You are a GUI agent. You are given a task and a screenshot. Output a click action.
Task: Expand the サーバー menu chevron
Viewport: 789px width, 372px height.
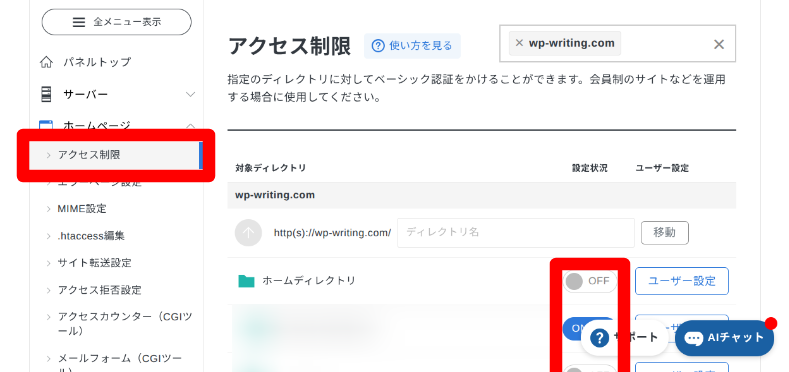190,94
